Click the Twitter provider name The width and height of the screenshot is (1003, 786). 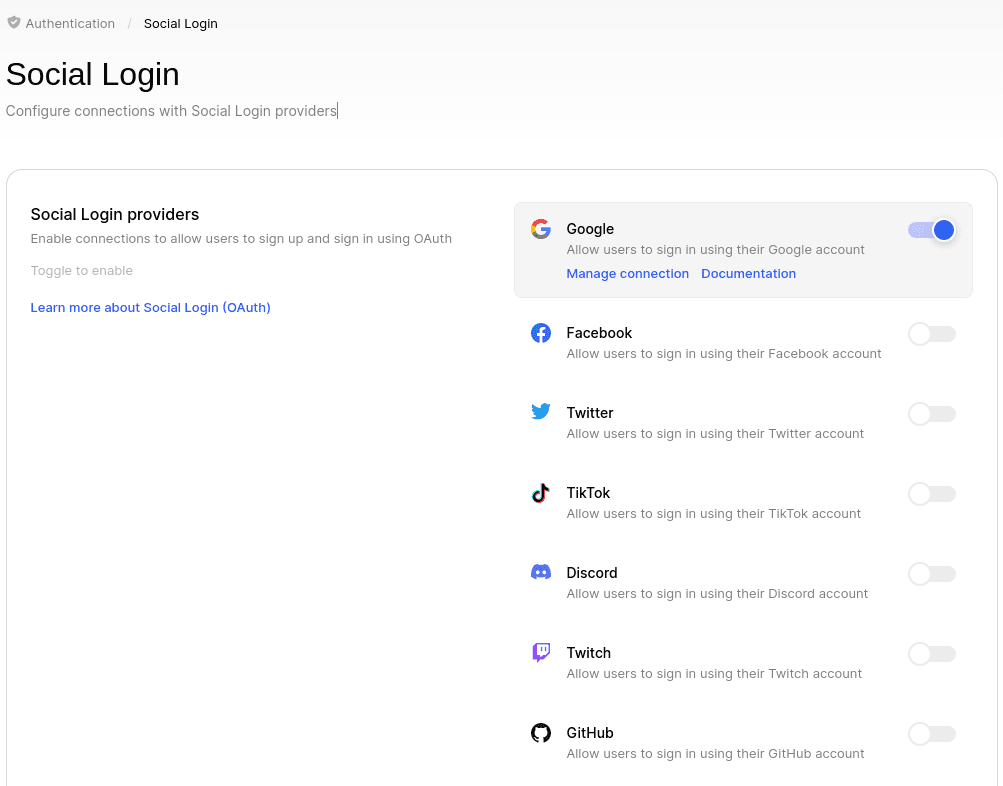[590, 413]
